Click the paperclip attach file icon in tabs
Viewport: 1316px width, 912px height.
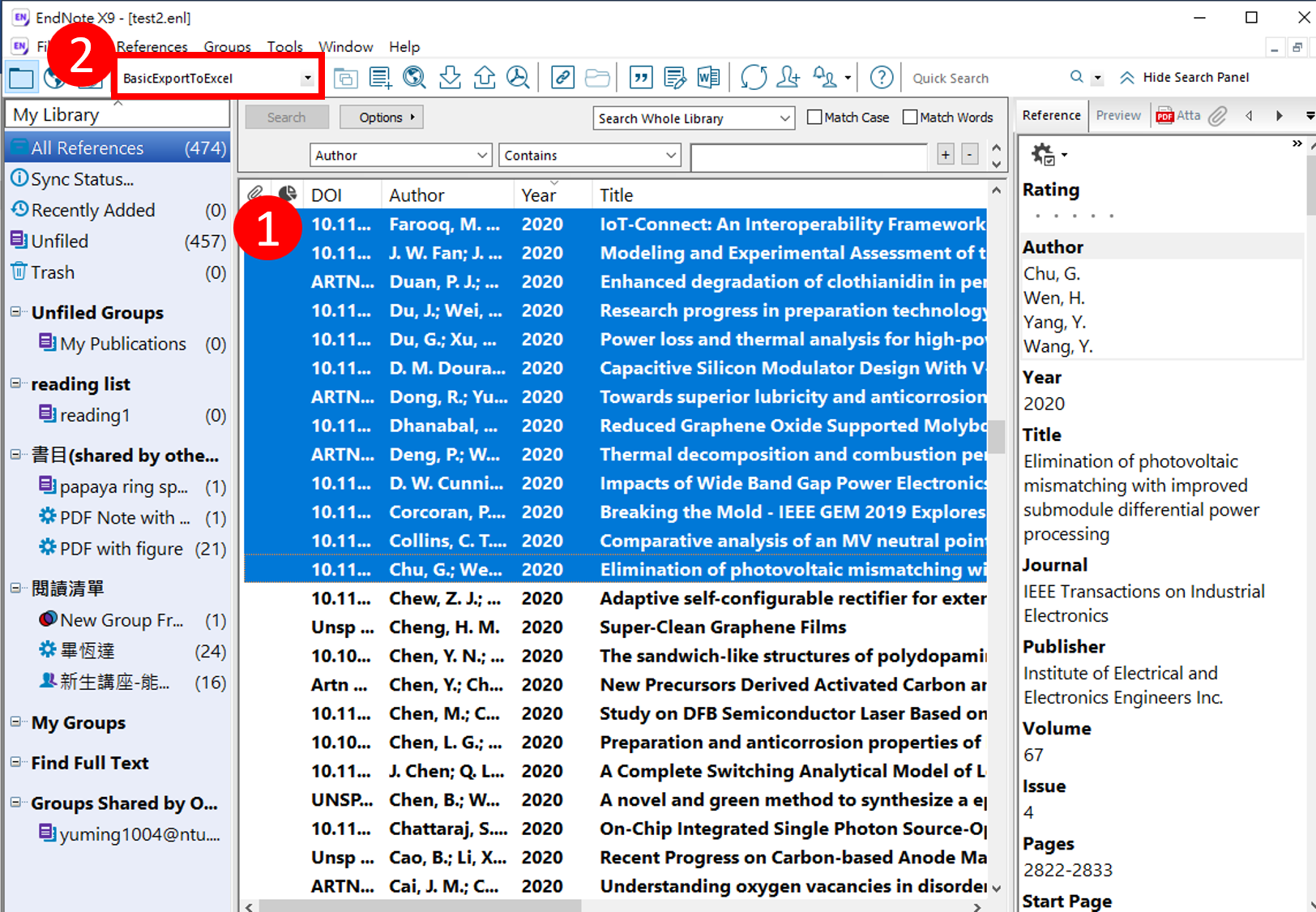[x=1218, y=116]
